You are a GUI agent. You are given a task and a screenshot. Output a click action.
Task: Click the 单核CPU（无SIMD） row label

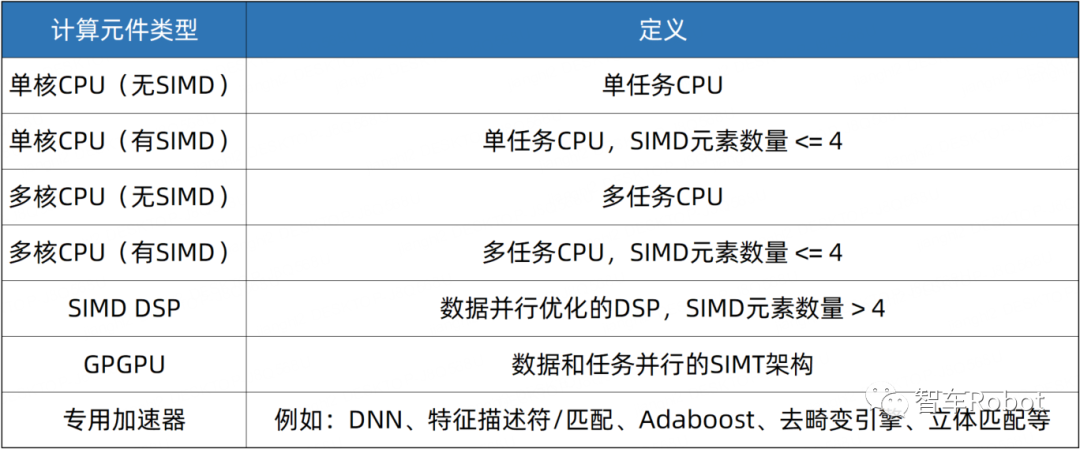coord(124,86)
